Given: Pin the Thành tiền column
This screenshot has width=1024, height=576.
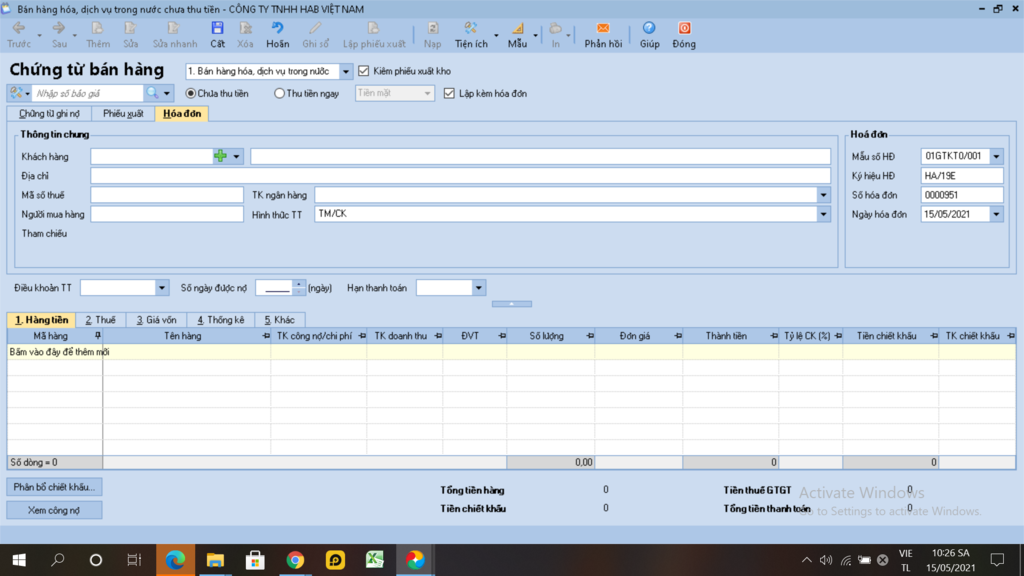Looking at the screenshot, I should 774,336.
